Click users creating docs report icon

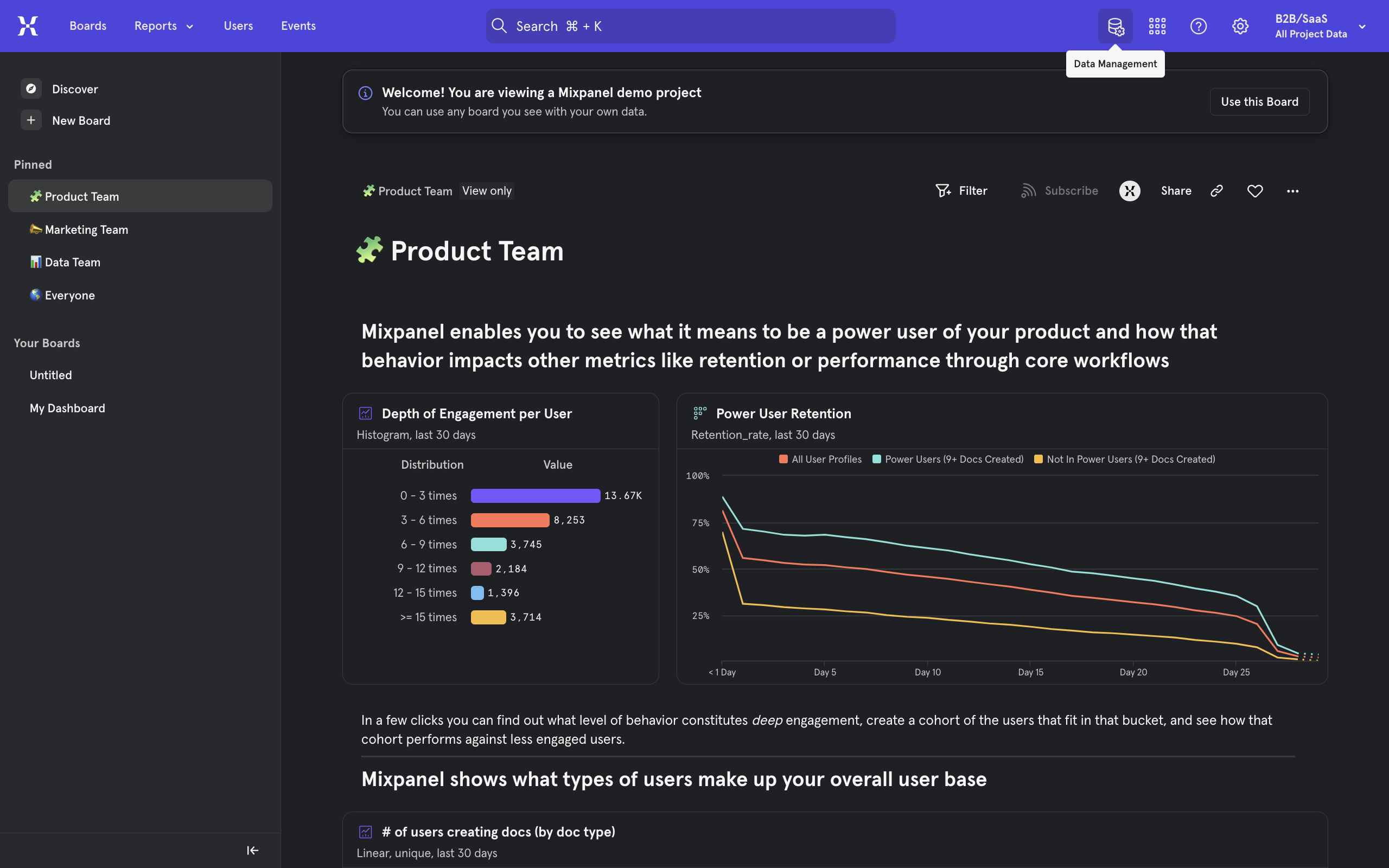point(366,831)
